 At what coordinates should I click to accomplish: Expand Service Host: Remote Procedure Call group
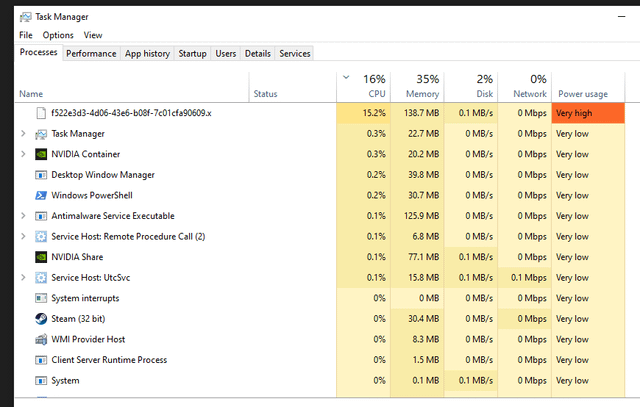23,236
